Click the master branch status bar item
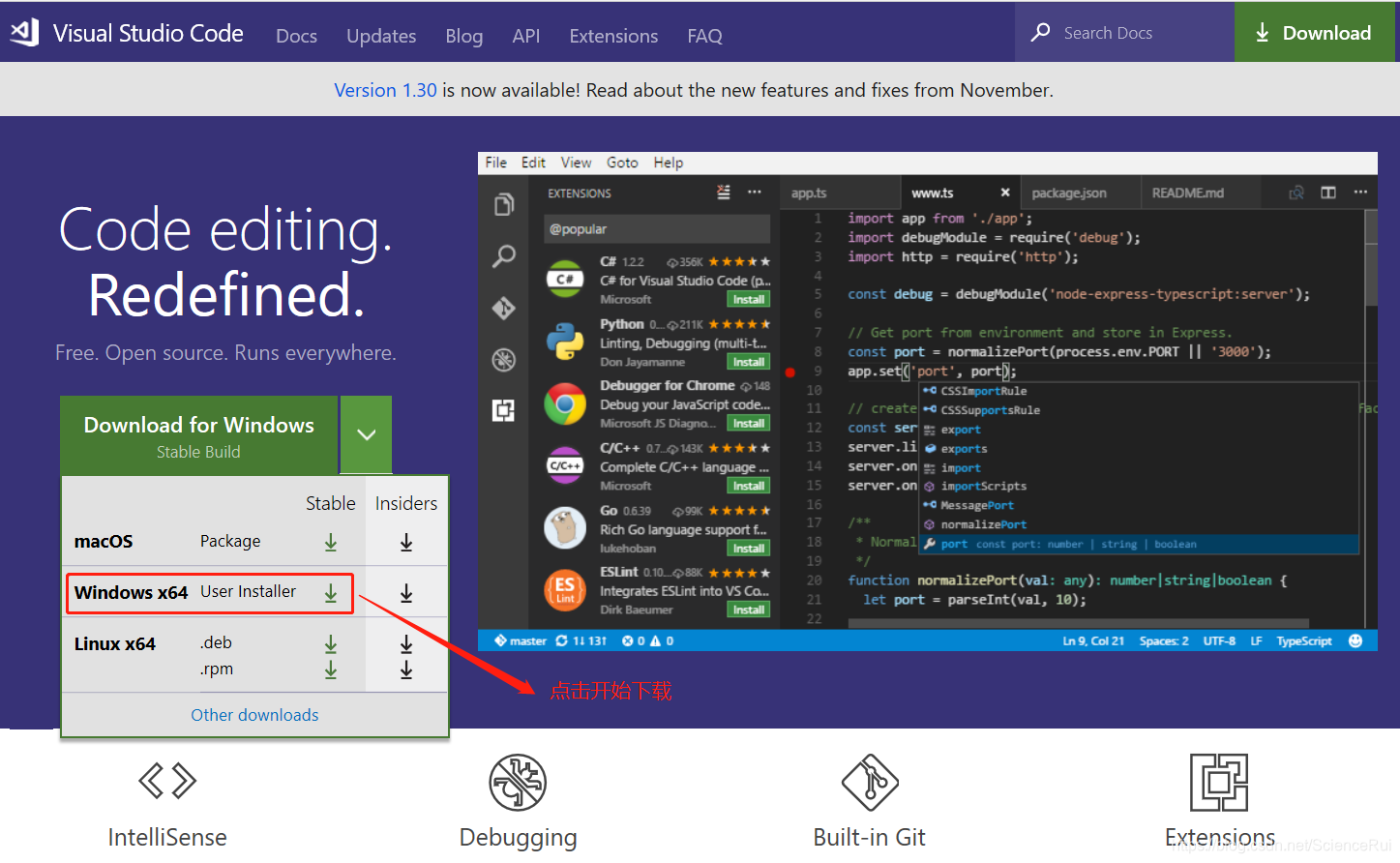The width and height of the screenshot is (1400, 863). pos(521,640)
